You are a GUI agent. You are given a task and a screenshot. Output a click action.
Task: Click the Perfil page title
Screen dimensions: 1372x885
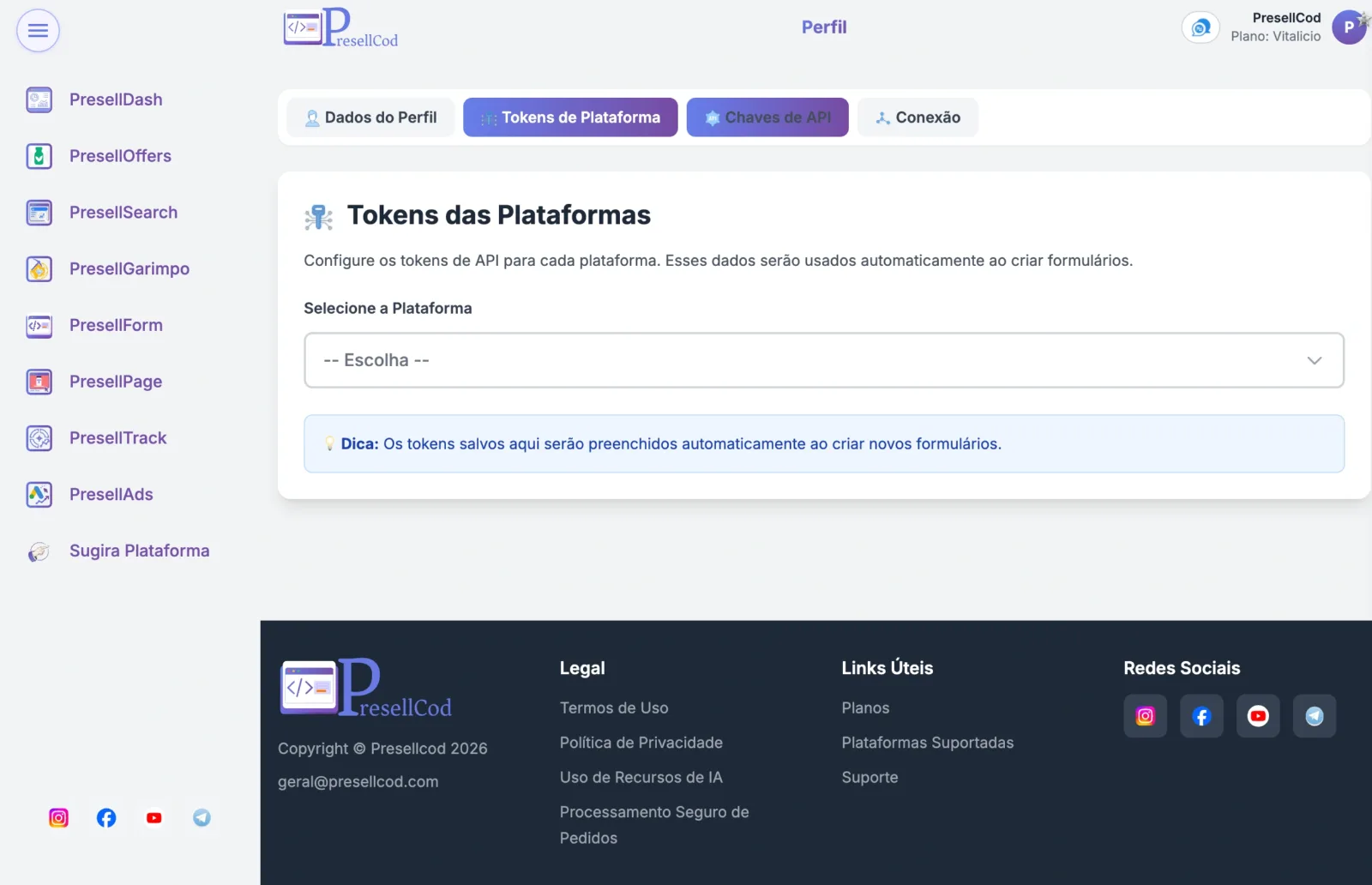[x=824, y=27]
